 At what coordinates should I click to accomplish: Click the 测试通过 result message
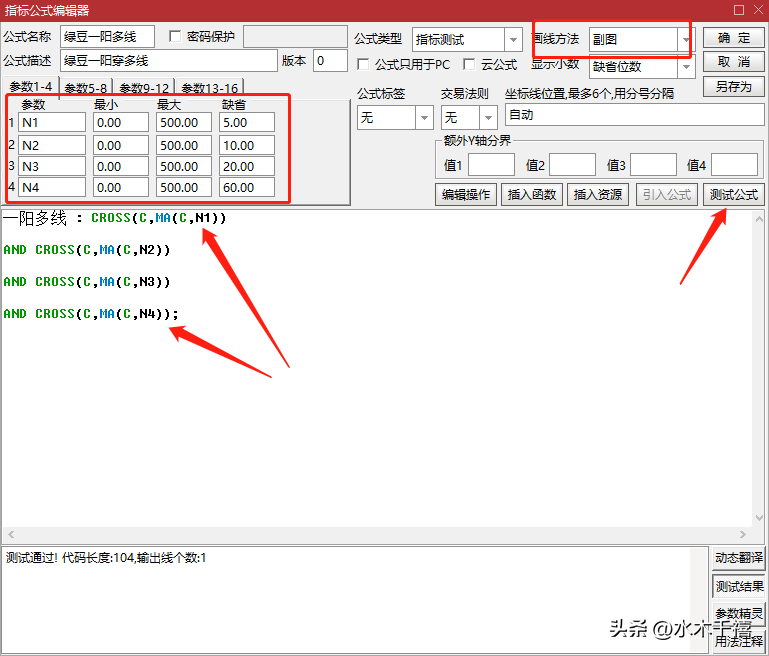point(106,558)
